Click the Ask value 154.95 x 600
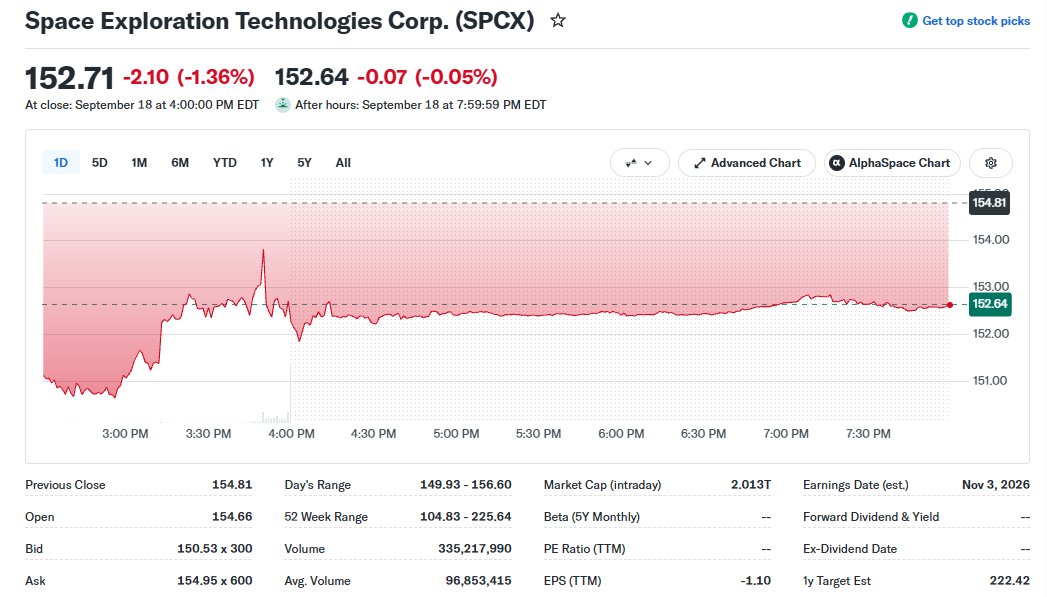This screenshot has width=1047, height=597. (214, 581)
